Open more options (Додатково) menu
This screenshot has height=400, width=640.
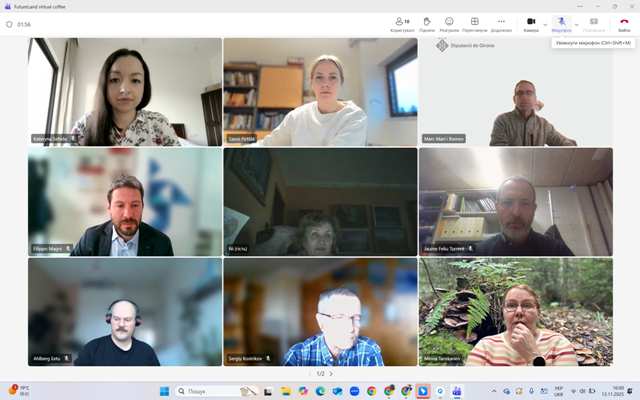501,22
